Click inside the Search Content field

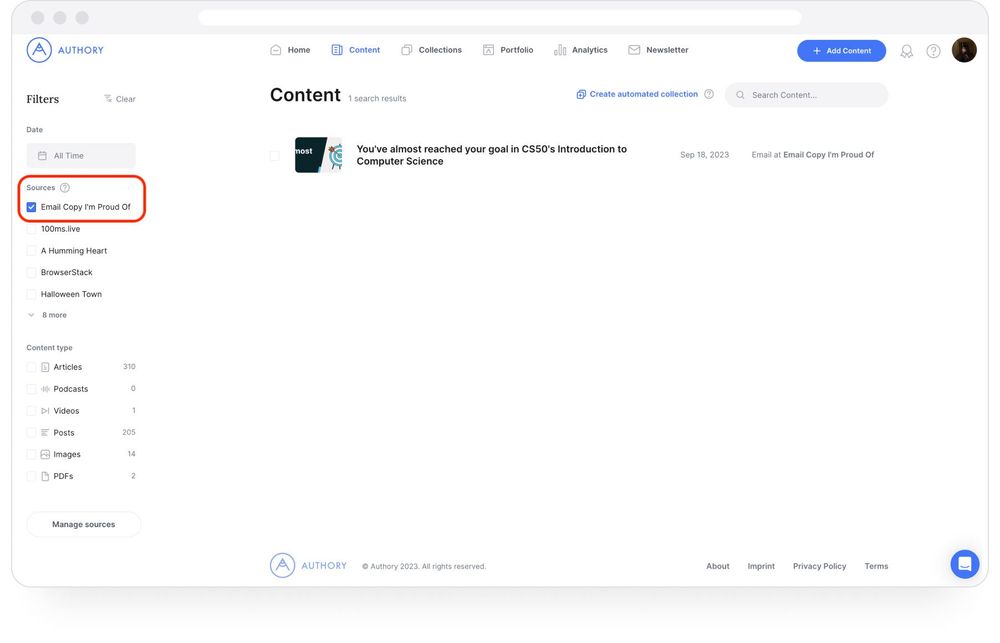(800, 94)
